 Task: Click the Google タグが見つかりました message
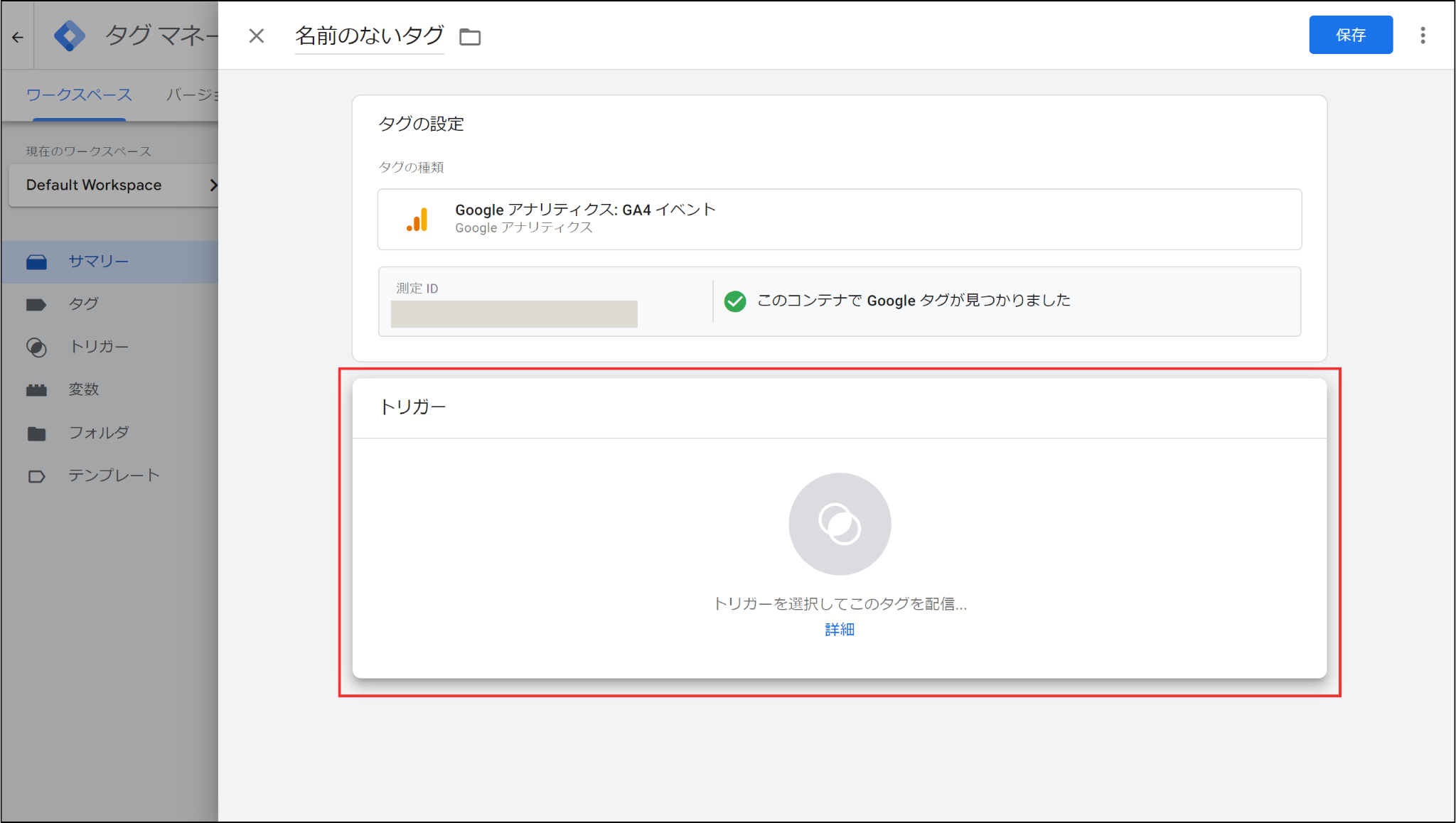pyautogui.click(x=914, y=301)
